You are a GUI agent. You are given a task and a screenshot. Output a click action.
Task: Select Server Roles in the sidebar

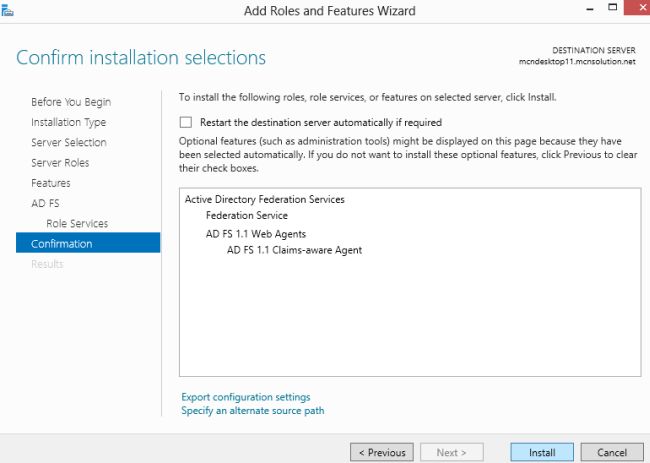point(60,163)
